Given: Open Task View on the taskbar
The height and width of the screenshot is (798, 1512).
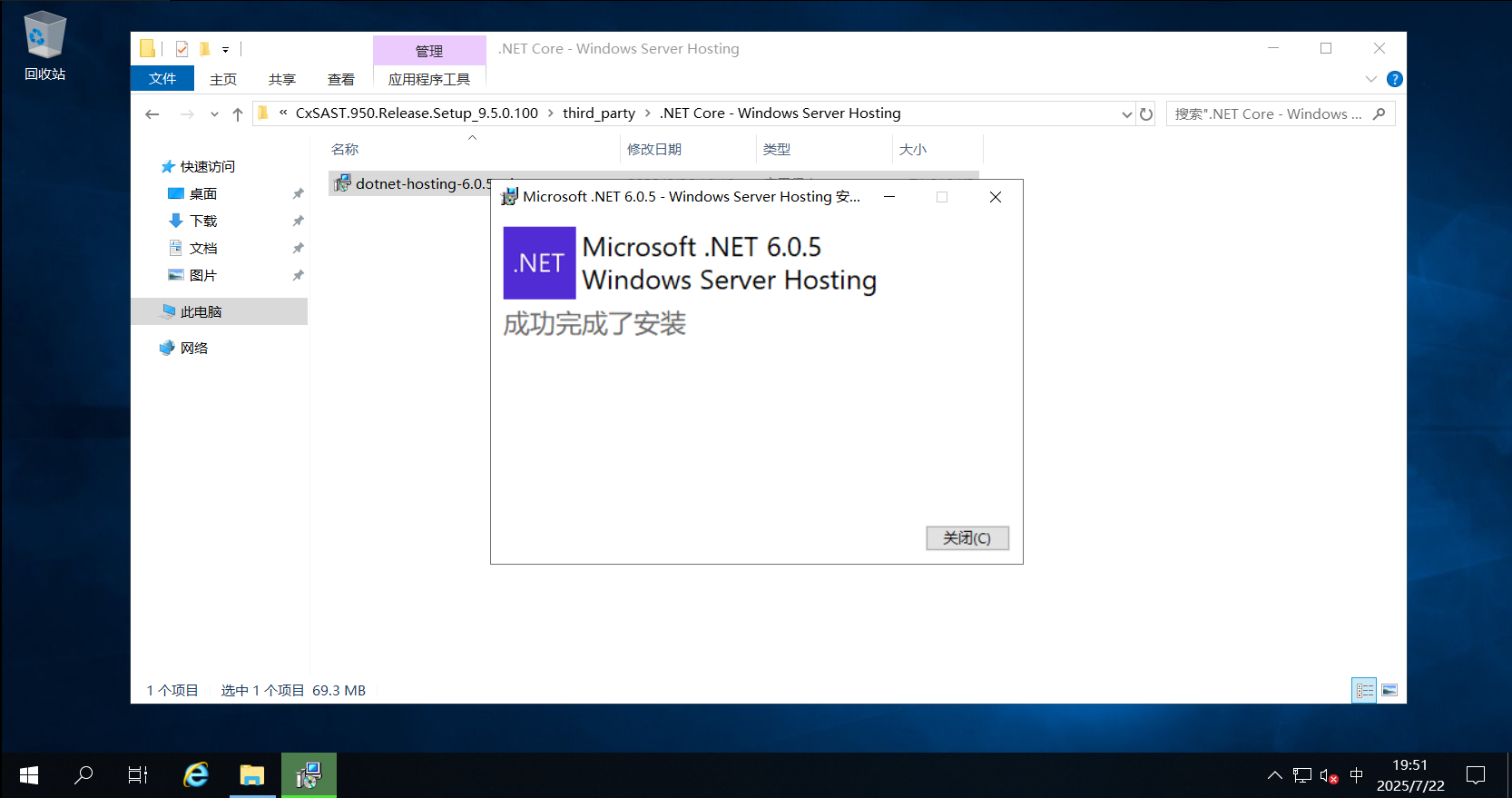Looking at the screenshot, I should [x=138, y=775].
